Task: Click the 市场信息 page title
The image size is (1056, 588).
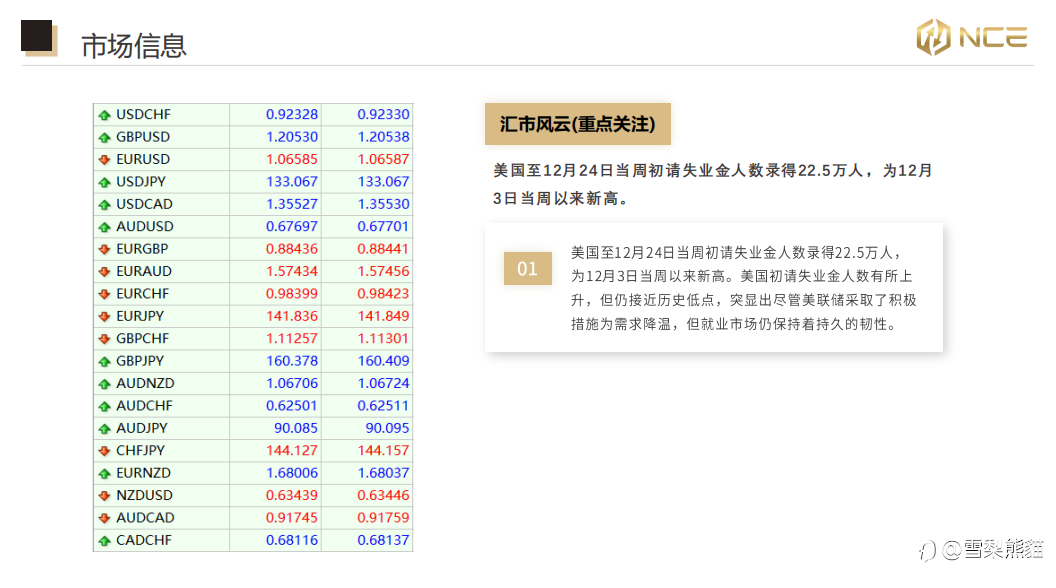Action: click(133, 46)
